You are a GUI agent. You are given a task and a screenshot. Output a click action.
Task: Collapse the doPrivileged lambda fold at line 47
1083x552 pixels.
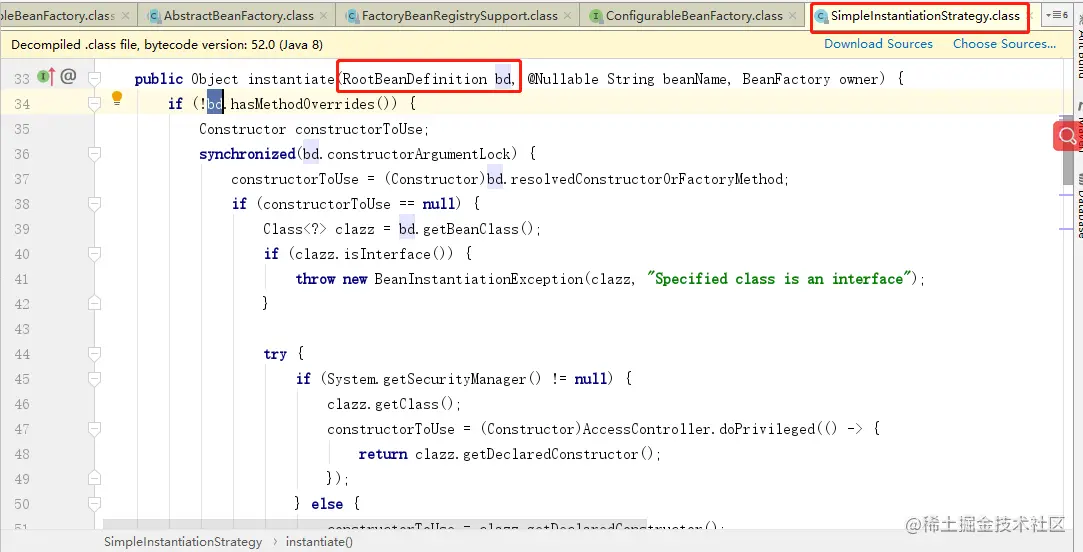(x=95, y=429)
